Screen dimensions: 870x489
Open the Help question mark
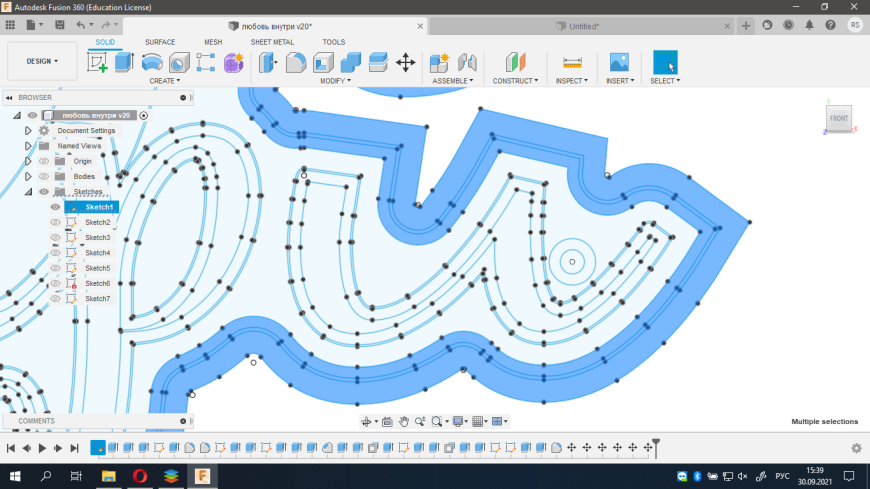[x=830, y=26]
